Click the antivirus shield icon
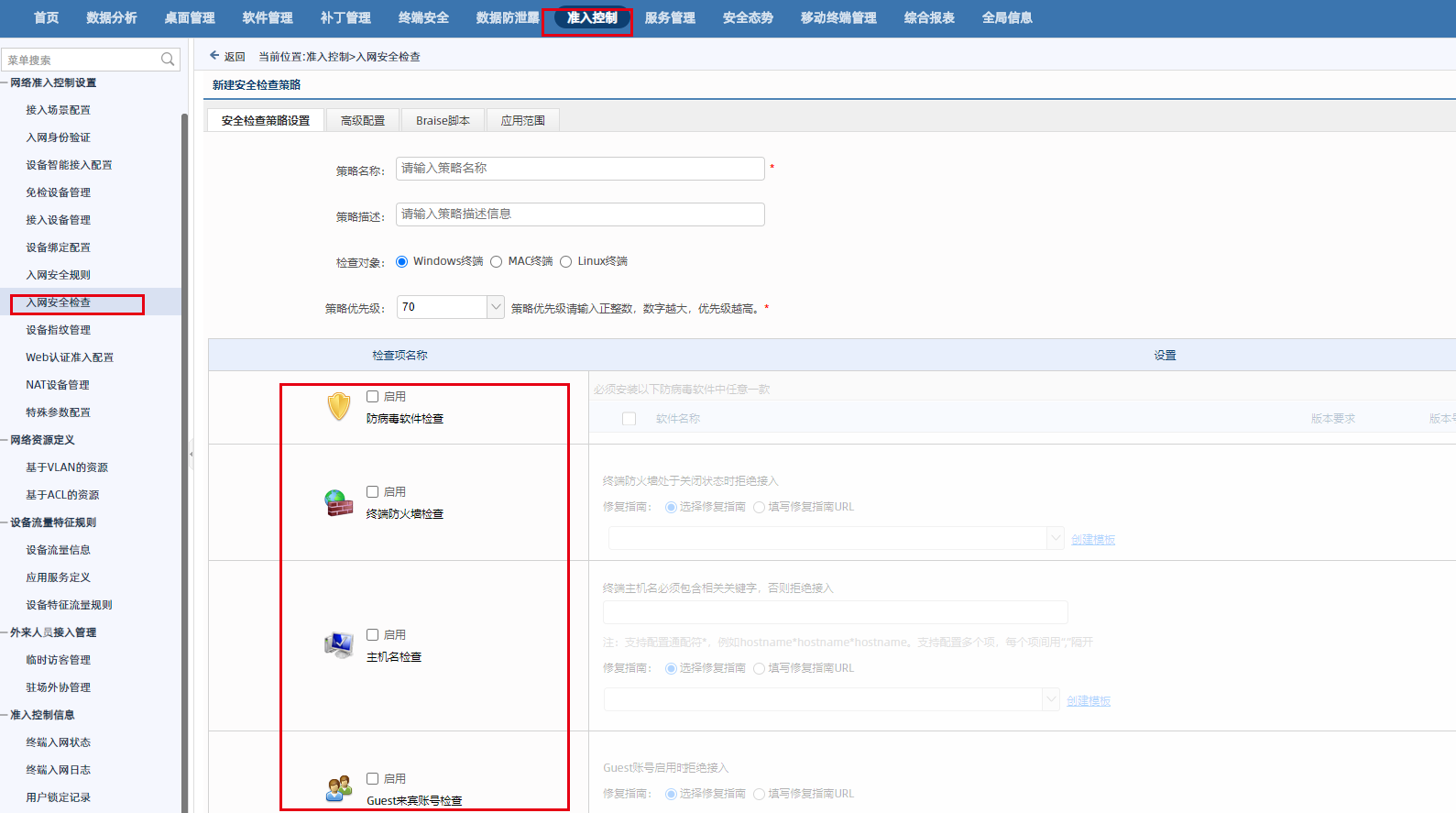Image resolution: width=1456 pixels, height=813 pixels. (x=339, y=406)
